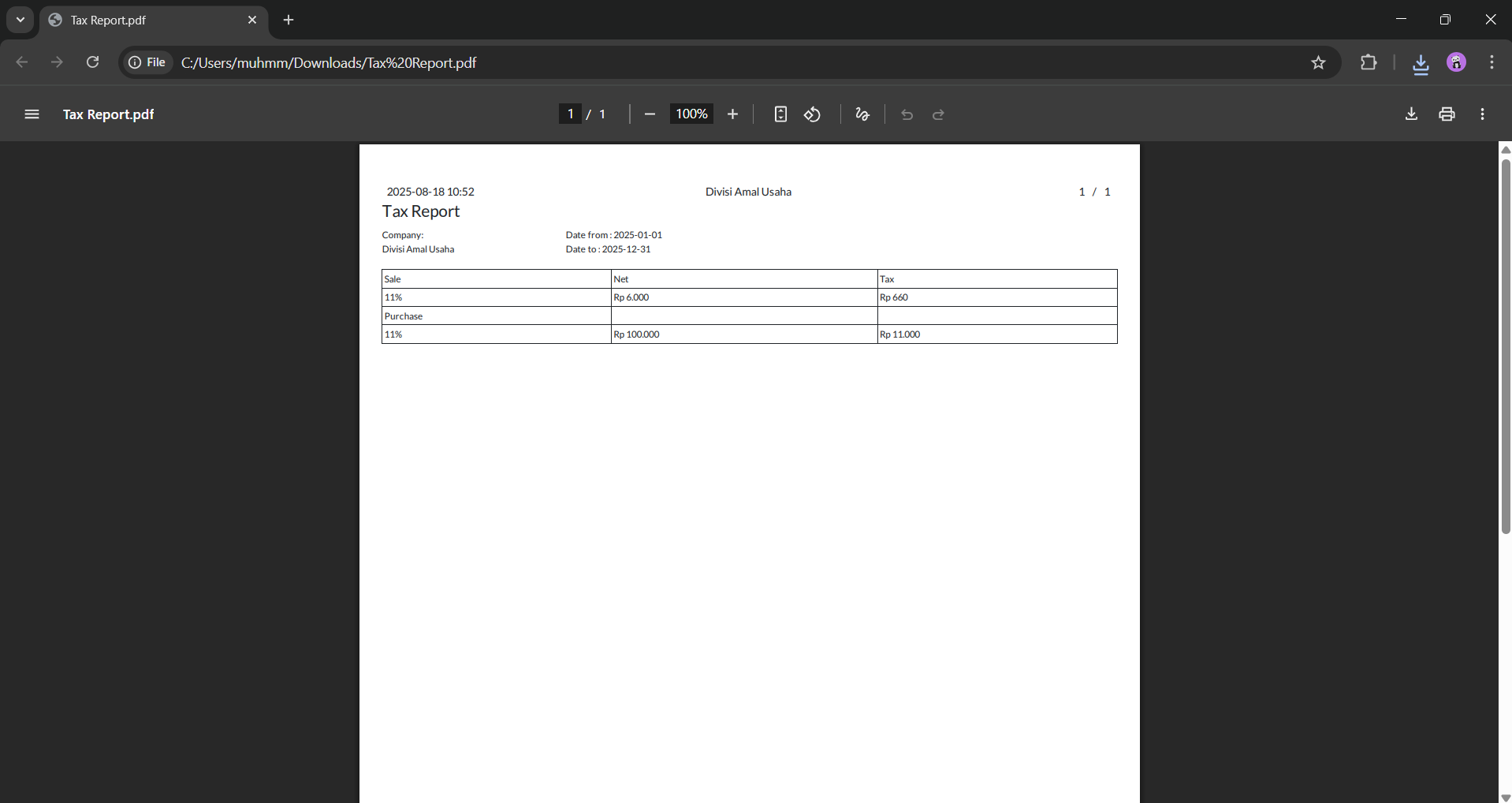Open the browser extensions menu
The height and width of the screenshot is (803, 1512).
1369,62
